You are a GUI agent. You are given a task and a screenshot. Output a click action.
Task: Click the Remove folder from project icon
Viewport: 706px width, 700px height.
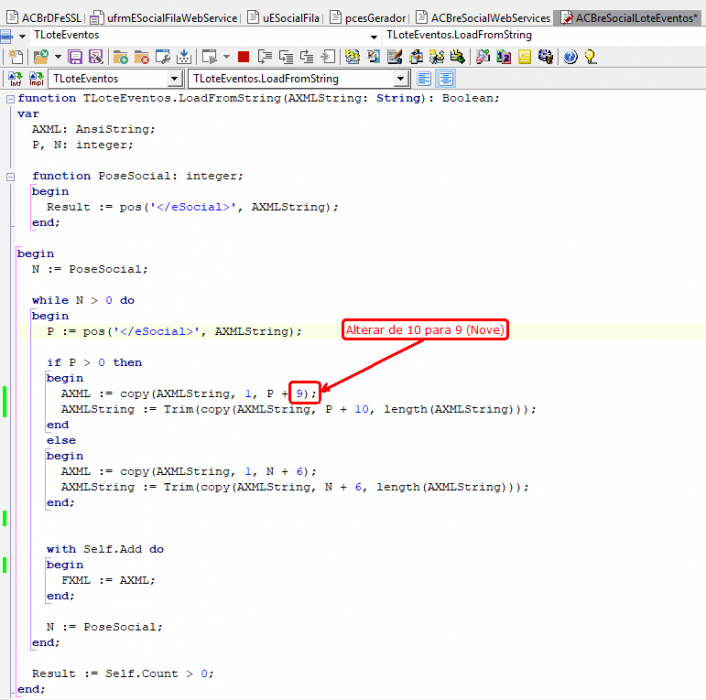(x=141, y=57)
